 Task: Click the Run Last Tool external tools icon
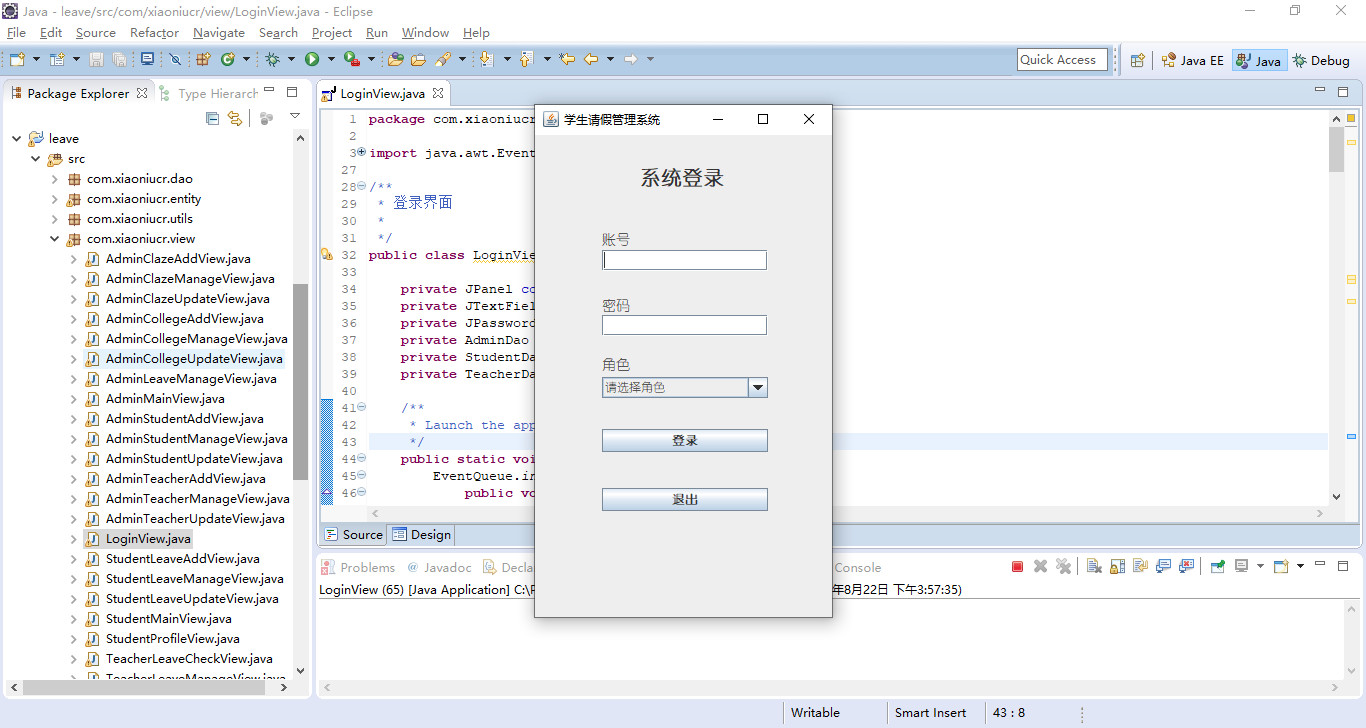coord(352,59)
